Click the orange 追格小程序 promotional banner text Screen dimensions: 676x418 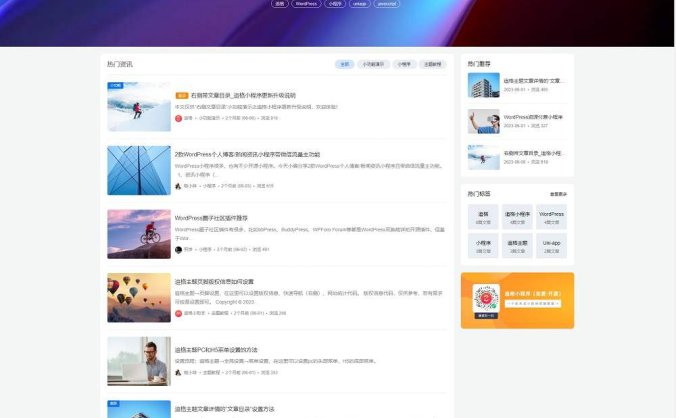(533, 294)
